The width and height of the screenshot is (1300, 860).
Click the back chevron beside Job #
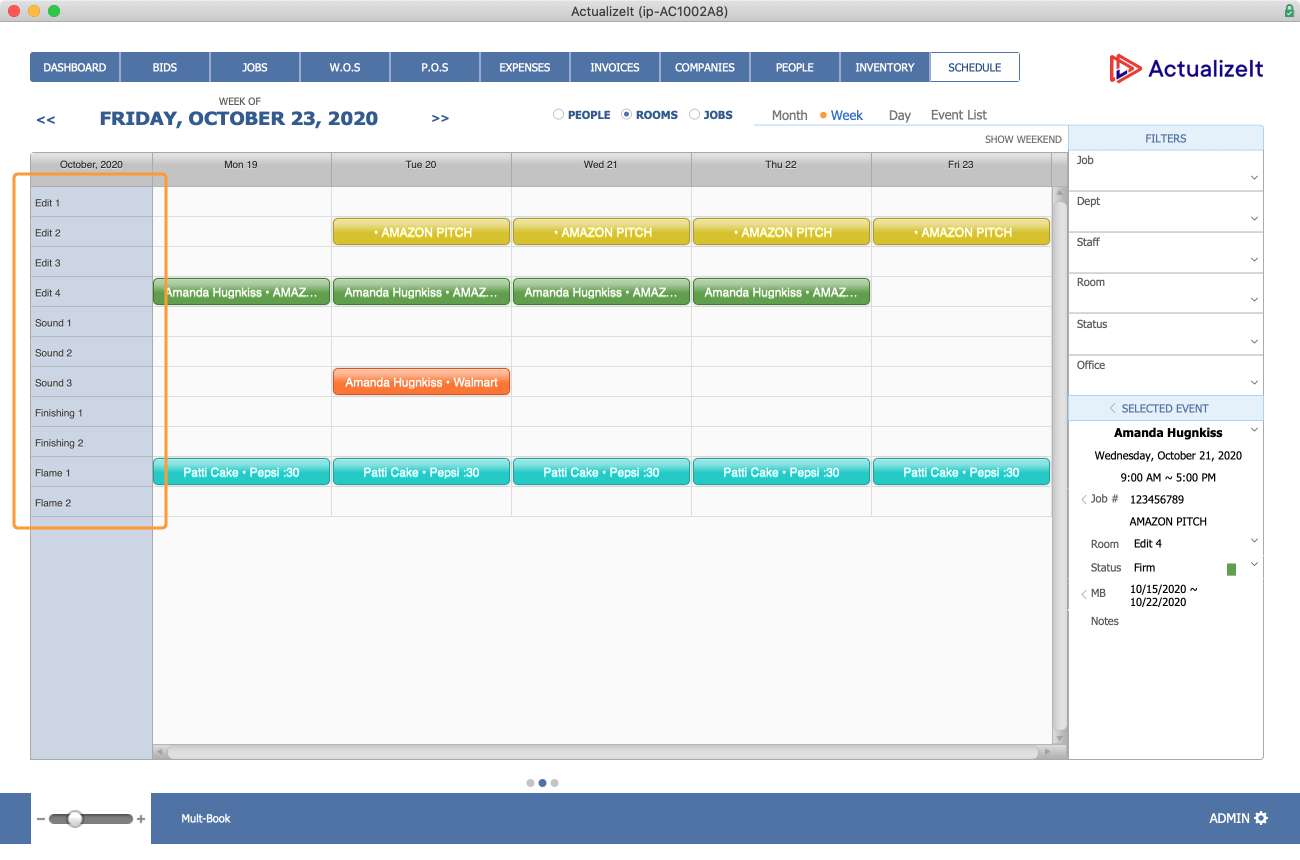(1083, 499)
